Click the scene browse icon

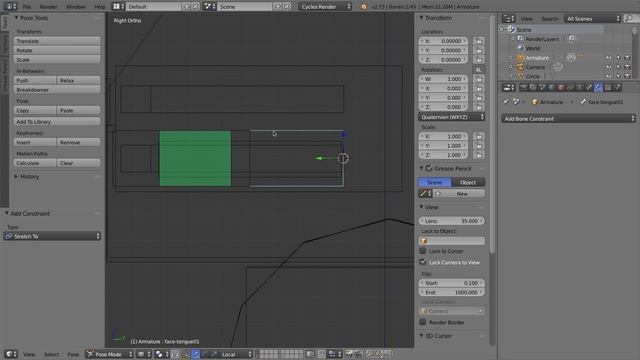[x=209, y=7]
